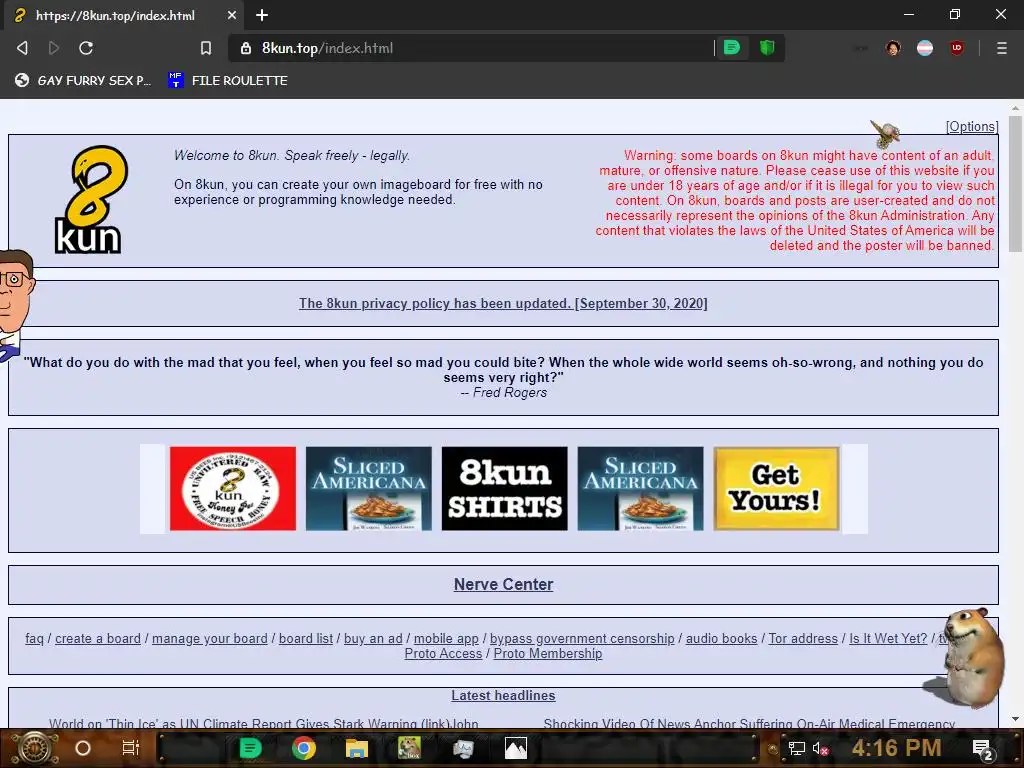Open the [Options] link

(x=972, y=127)
